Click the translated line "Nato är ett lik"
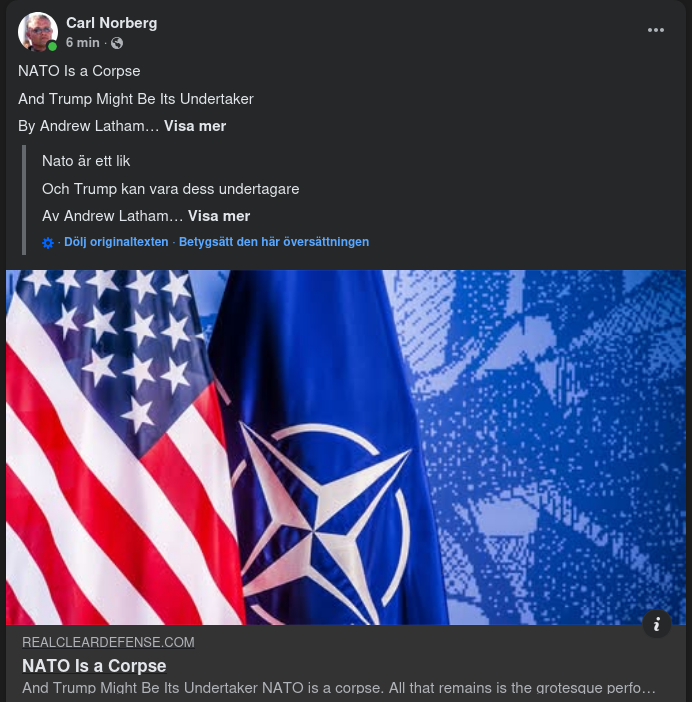The width and height of the screenshot is (692, 702). [86, 161]
